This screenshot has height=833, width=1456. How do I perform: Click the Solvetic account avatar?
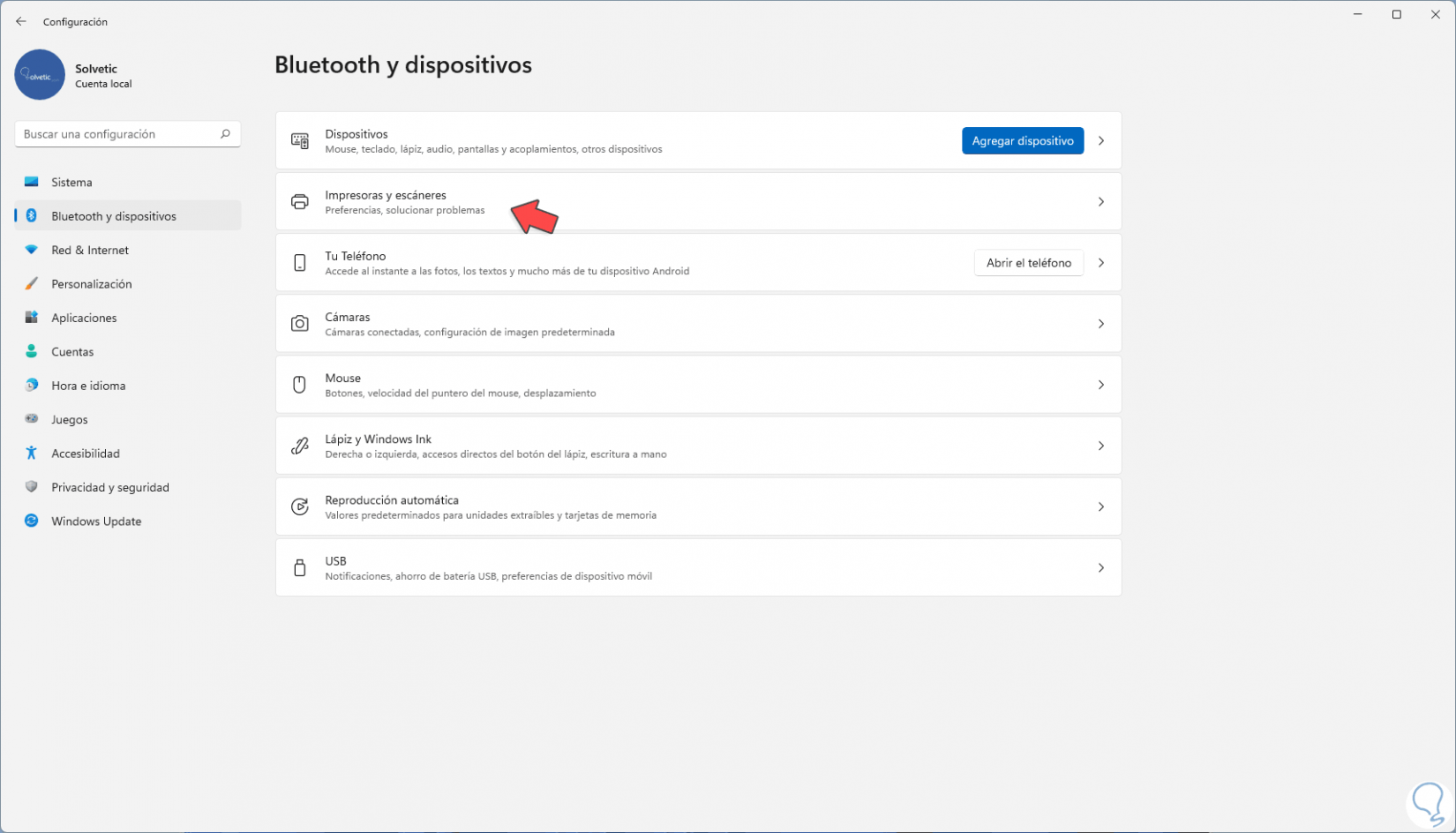tap(40, 75)
